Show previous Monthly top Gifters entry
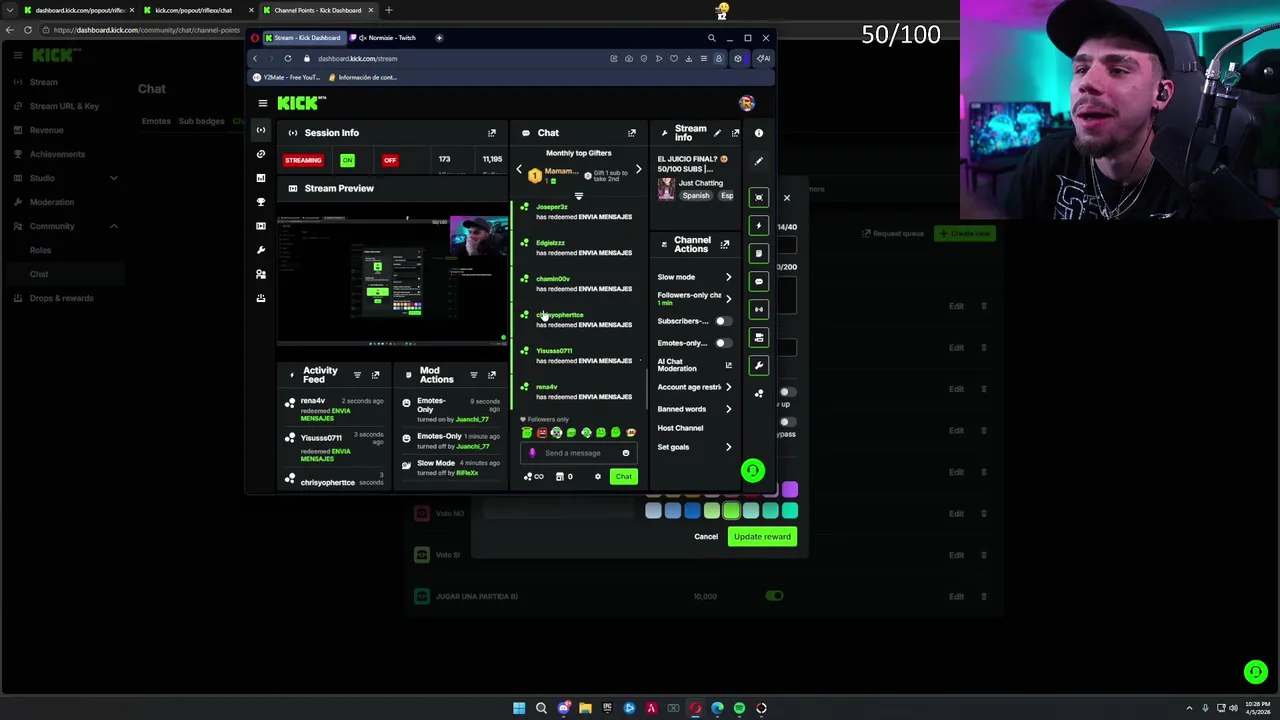The width and height of the screenshot is (1280, 720). coord(519,171)
